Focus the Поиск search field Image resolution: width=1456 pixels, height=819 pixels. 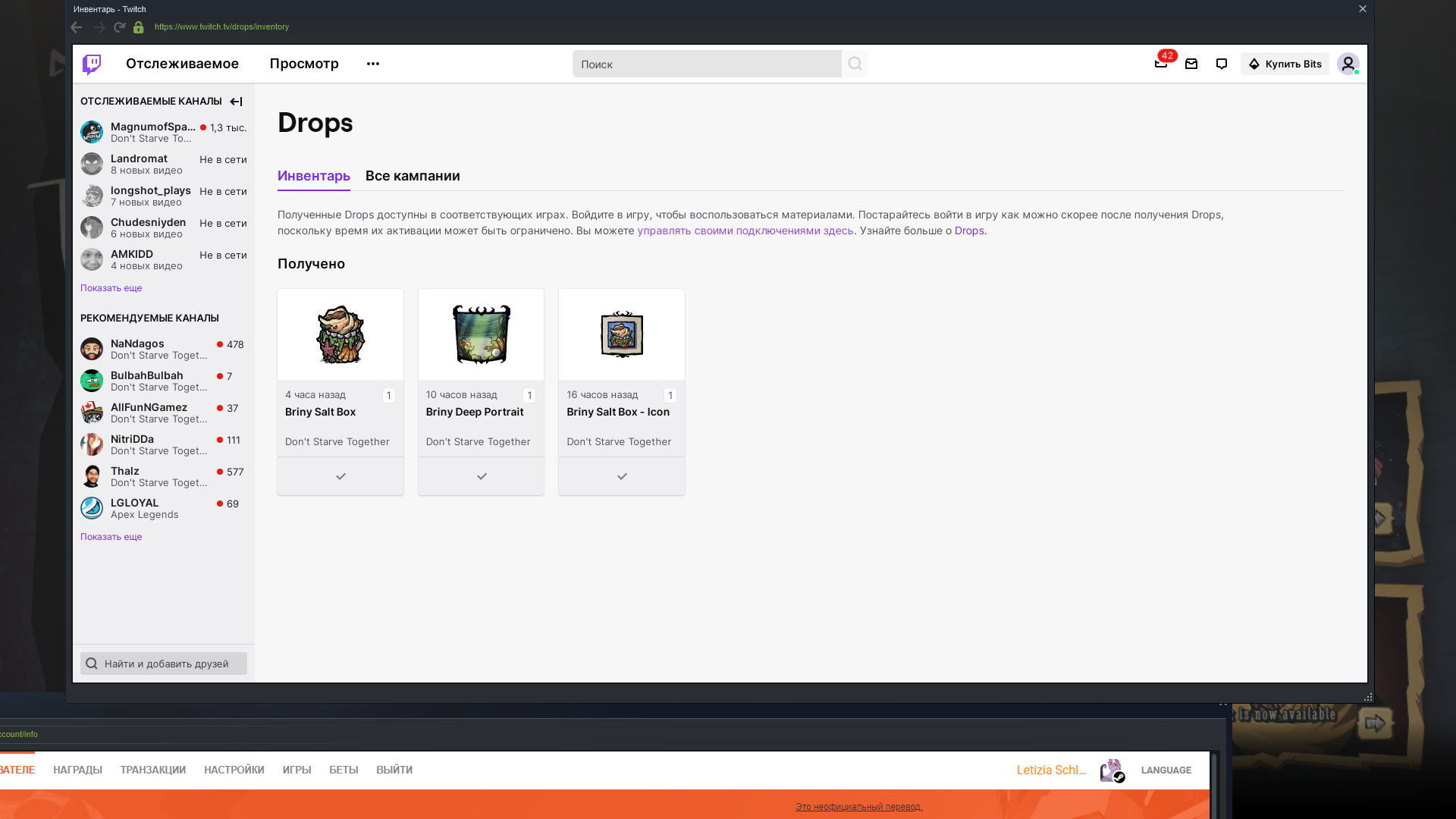point(706,64)
